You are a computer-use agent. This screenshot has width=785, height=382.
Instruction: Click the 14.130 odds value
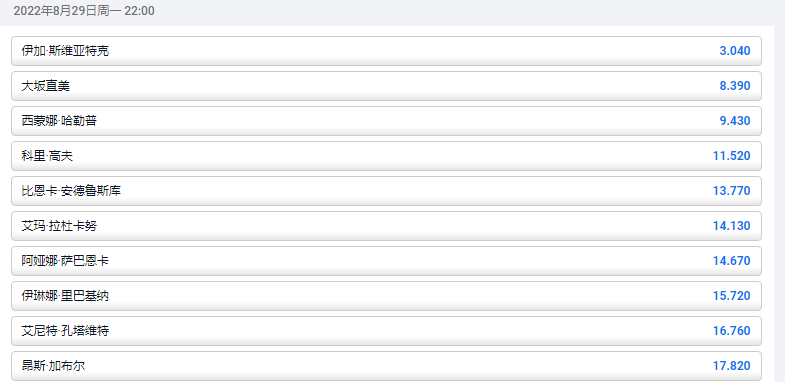click(x=731, y=226)
